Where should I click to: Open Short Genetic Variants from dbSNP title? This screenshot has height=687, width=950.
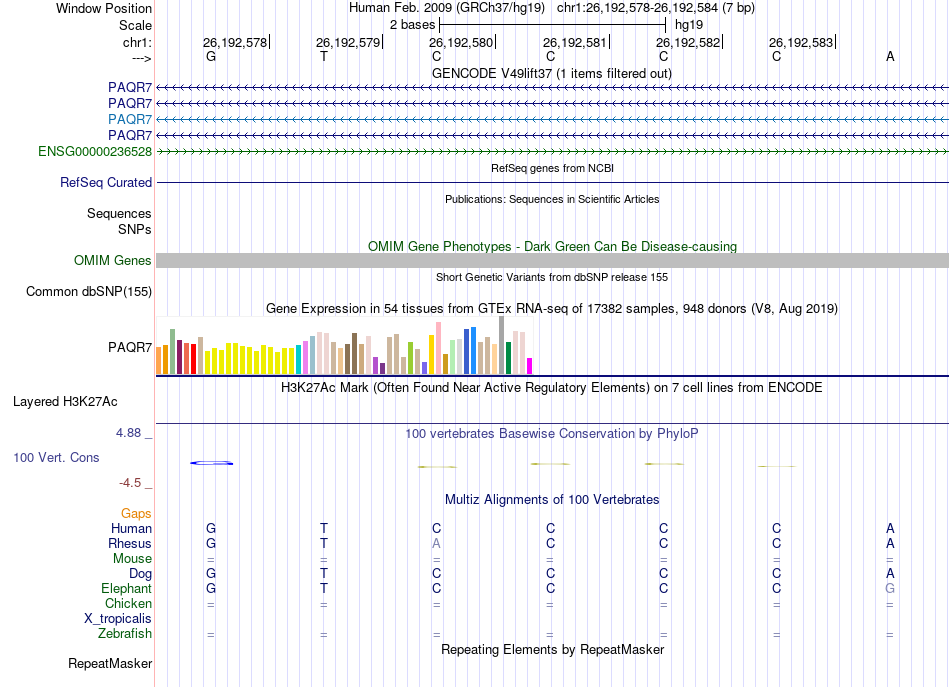point(552,277)
